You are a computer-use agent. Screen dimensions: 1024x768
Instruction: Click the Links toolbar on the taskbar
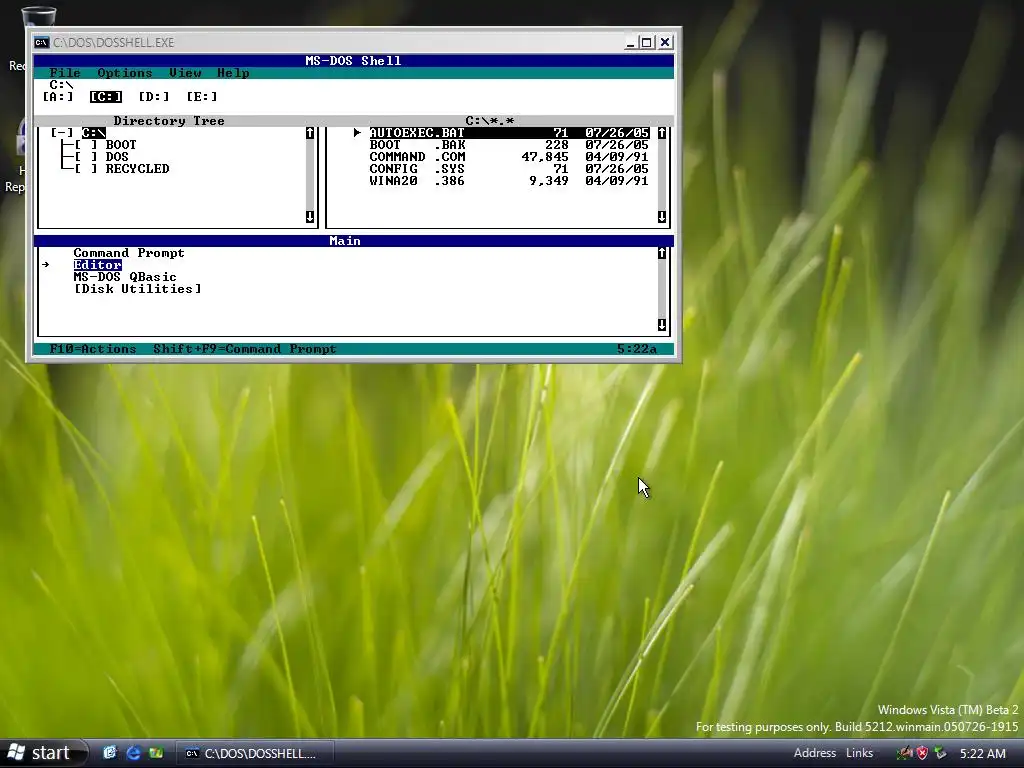pyautogui.click(x=859, y=753)
